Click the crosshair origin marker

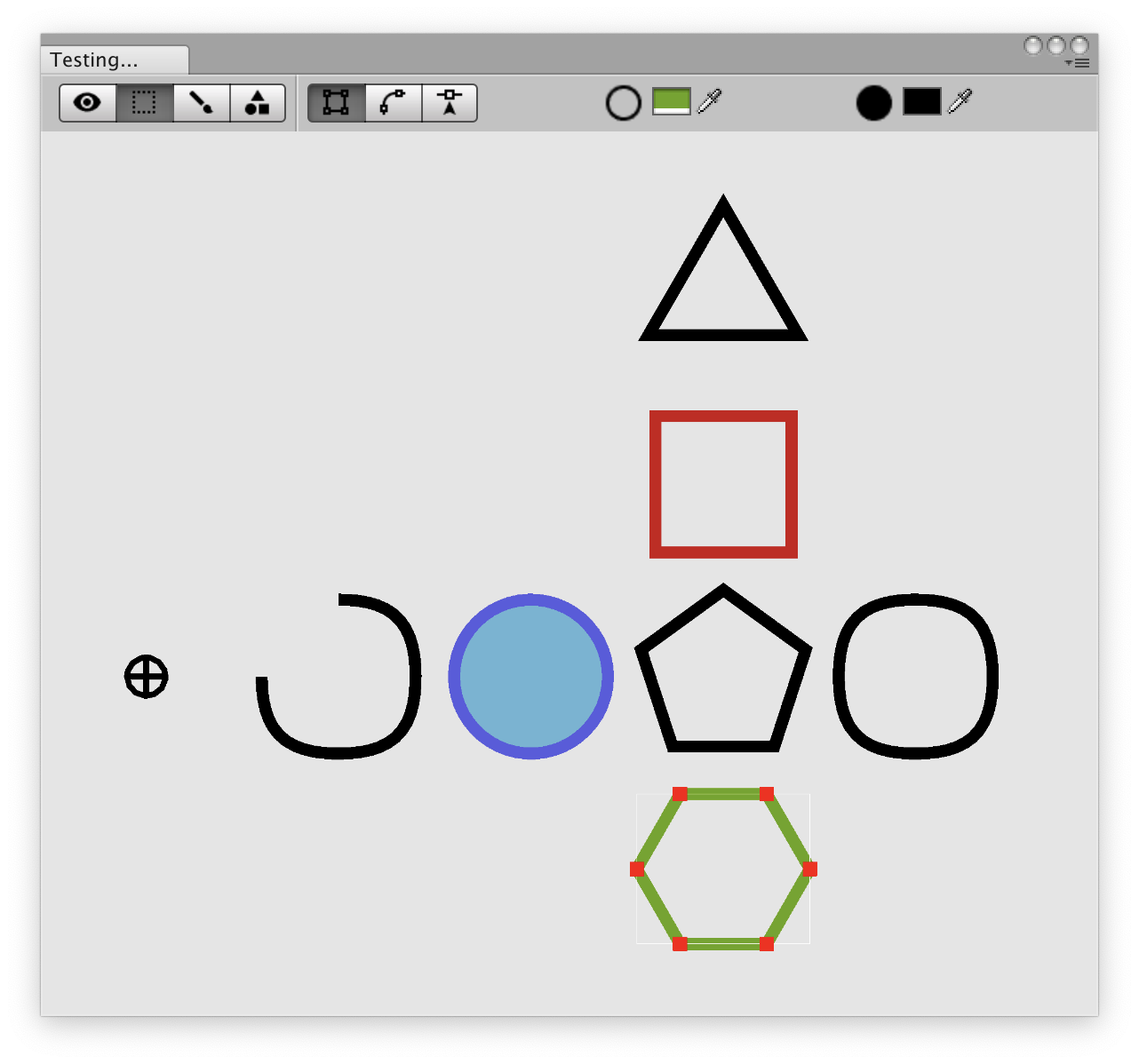point(145,677)
